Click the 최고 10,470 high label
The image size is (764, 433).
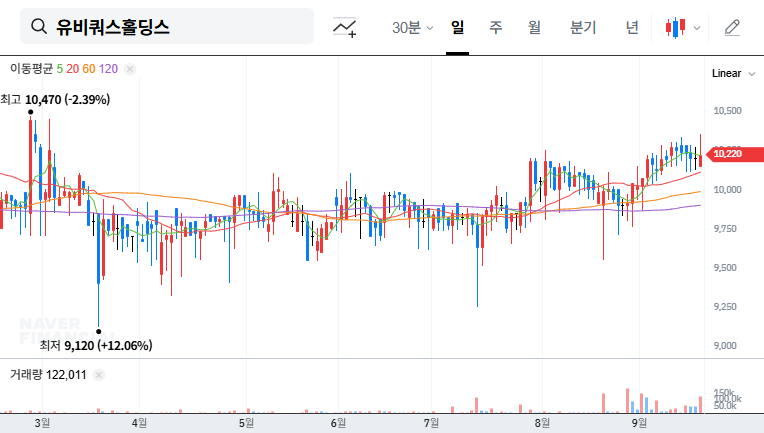(x=55, y=100)
